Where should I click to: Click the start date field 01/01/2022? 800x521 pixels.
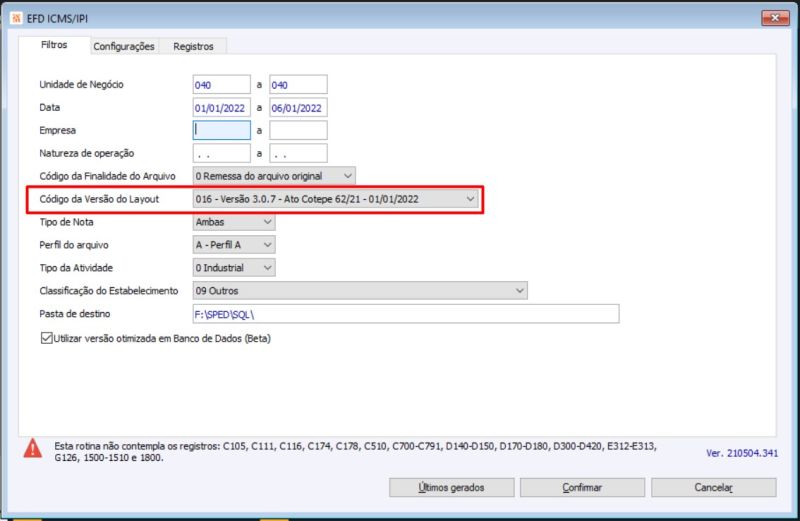click(x=221, y=108)
